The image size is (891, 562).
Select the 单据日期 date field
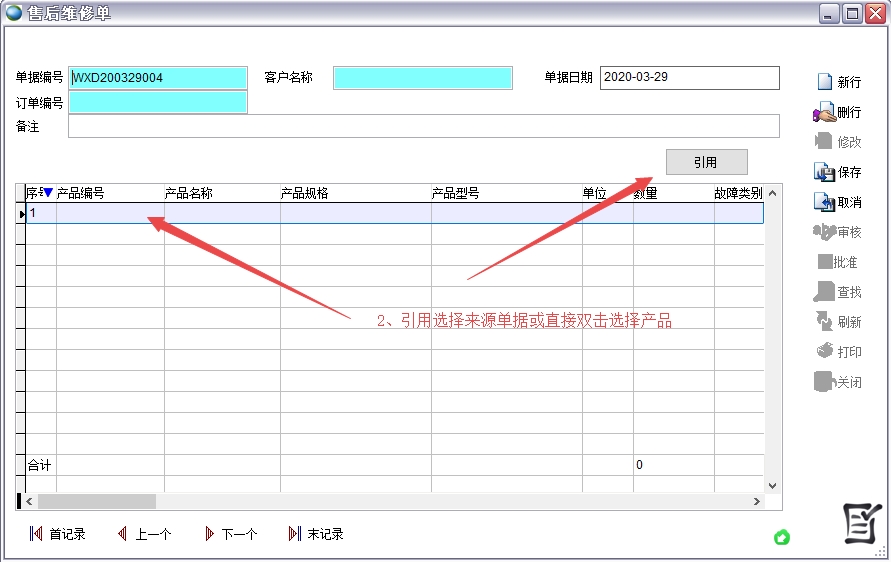pyautogui.click(x=689, y=78)
